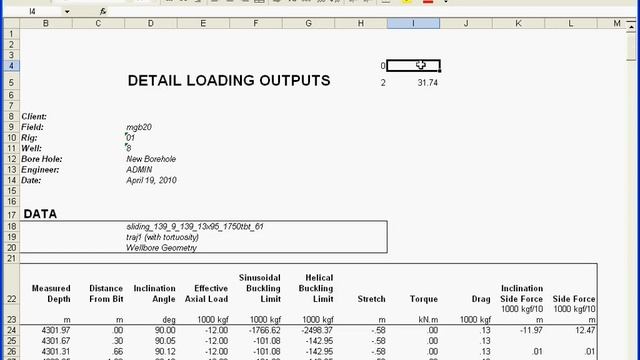Select the kN.m unit cell
The width and height of the screenshot is (640, 360).
(428, 320)
